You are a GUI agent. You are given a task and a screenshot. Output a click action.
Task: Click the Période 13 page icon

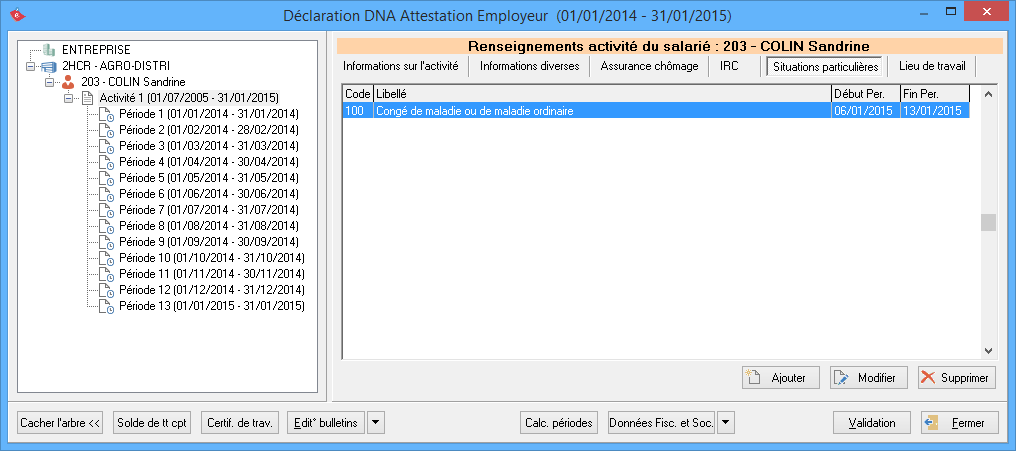106,306
